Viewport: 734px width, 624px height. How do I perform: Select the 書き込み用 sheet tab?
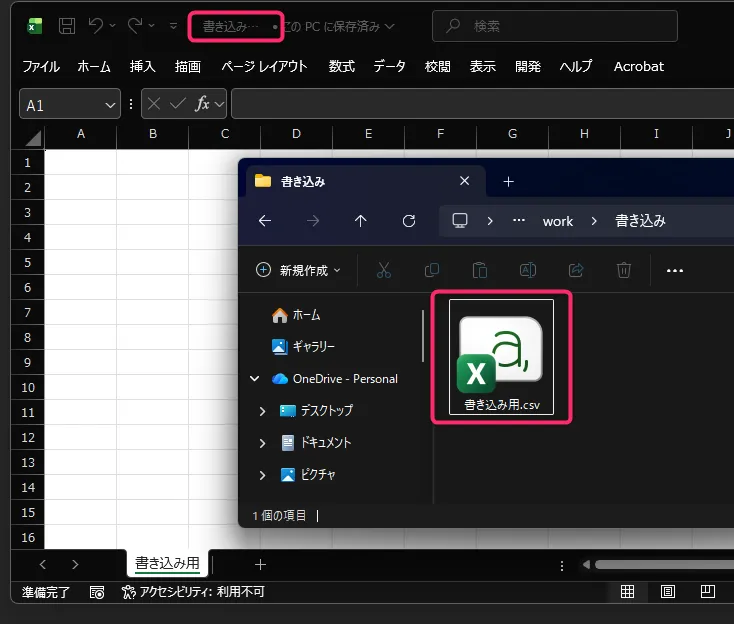coord(167,564)
